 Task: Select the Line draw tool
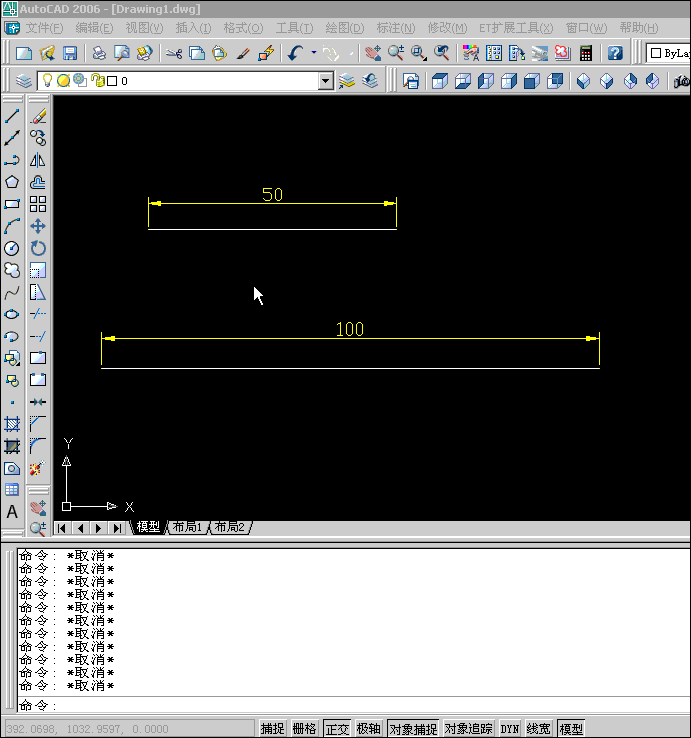(x=12, y=116)
